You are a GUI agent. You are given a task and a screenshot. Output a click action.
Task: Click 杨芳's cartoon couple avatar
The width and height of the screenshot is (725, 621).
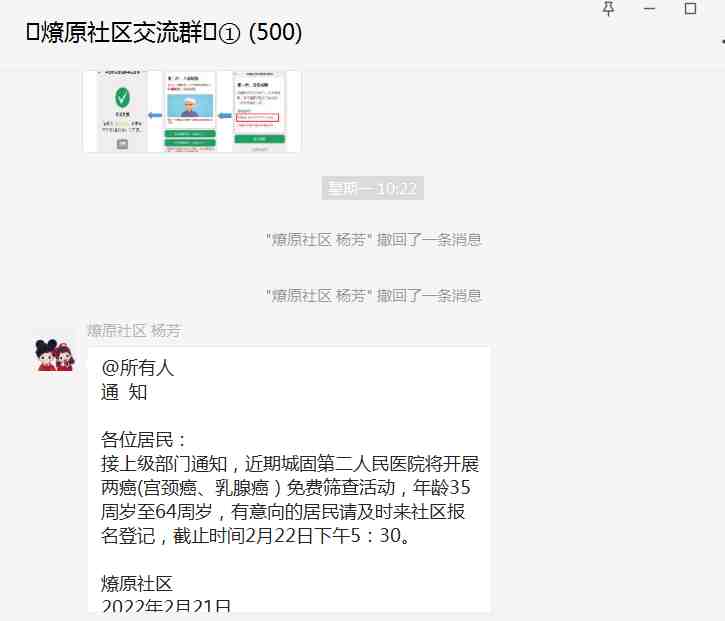[55, 353]
